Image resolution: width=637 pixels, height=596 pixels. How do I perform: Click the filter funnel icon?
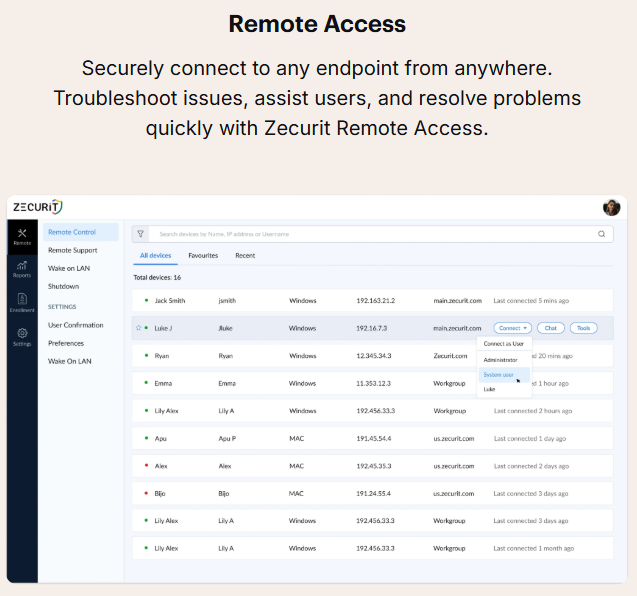[x=141, y=234]
